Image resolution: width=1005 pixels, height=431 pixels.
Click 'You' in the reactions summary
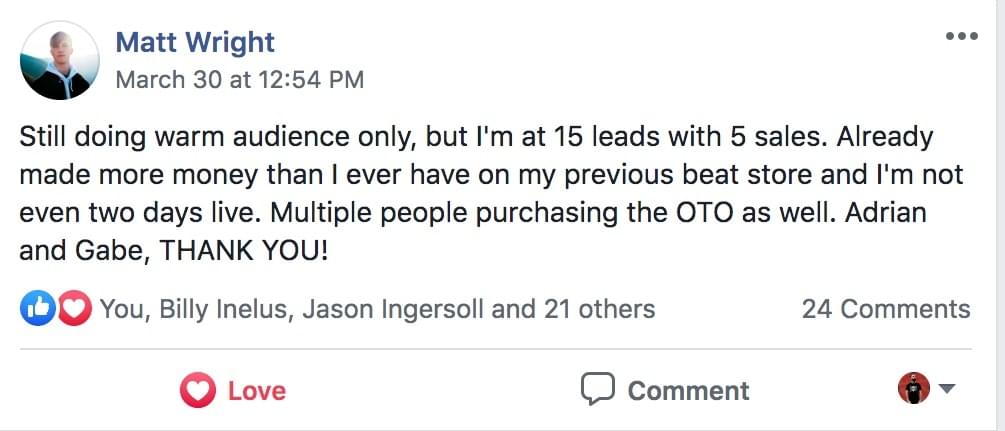tap(121, 309)
